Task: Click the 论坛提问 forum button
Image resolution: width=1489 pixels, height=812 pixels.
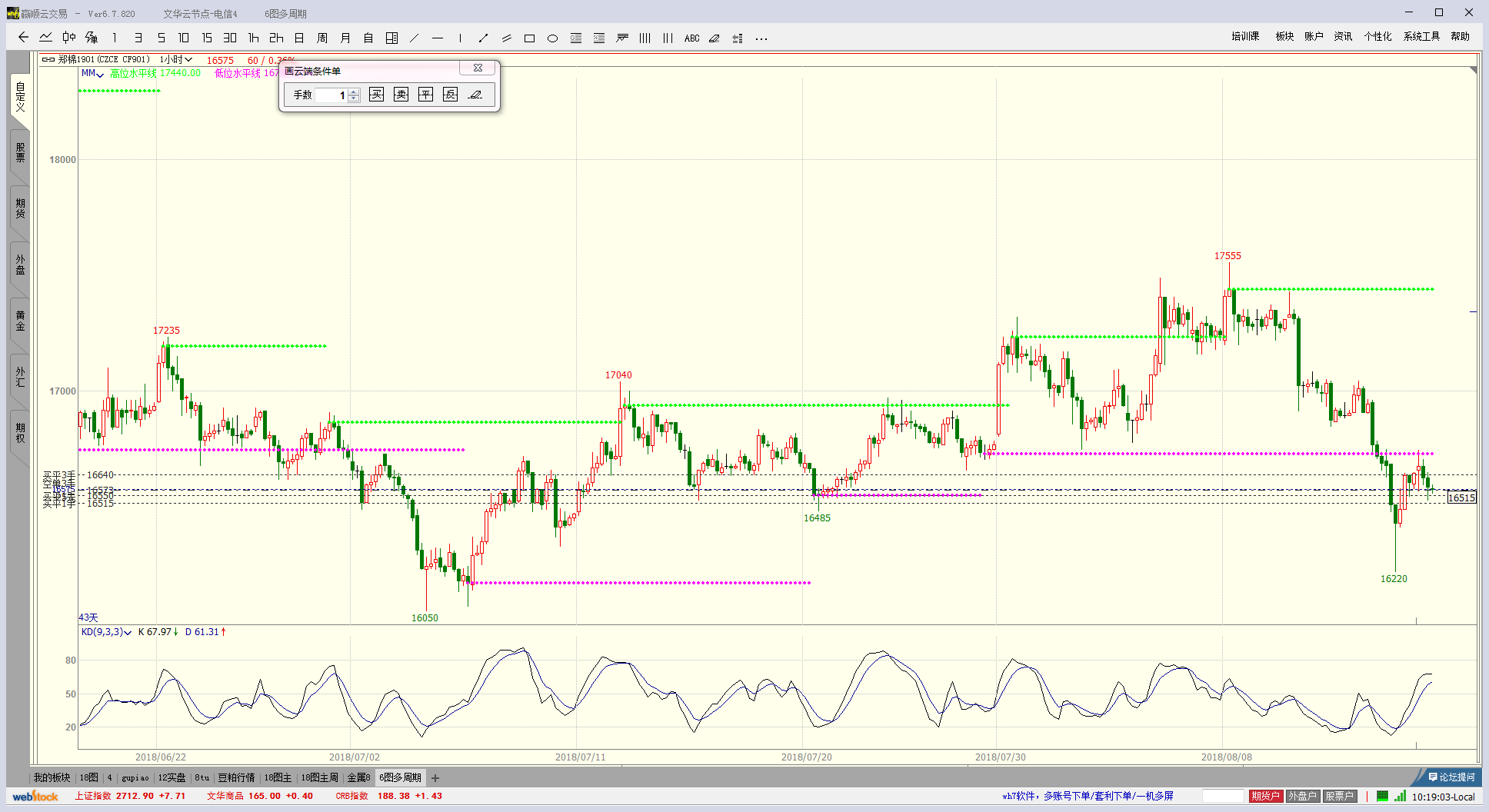Action: point(1452,777)
